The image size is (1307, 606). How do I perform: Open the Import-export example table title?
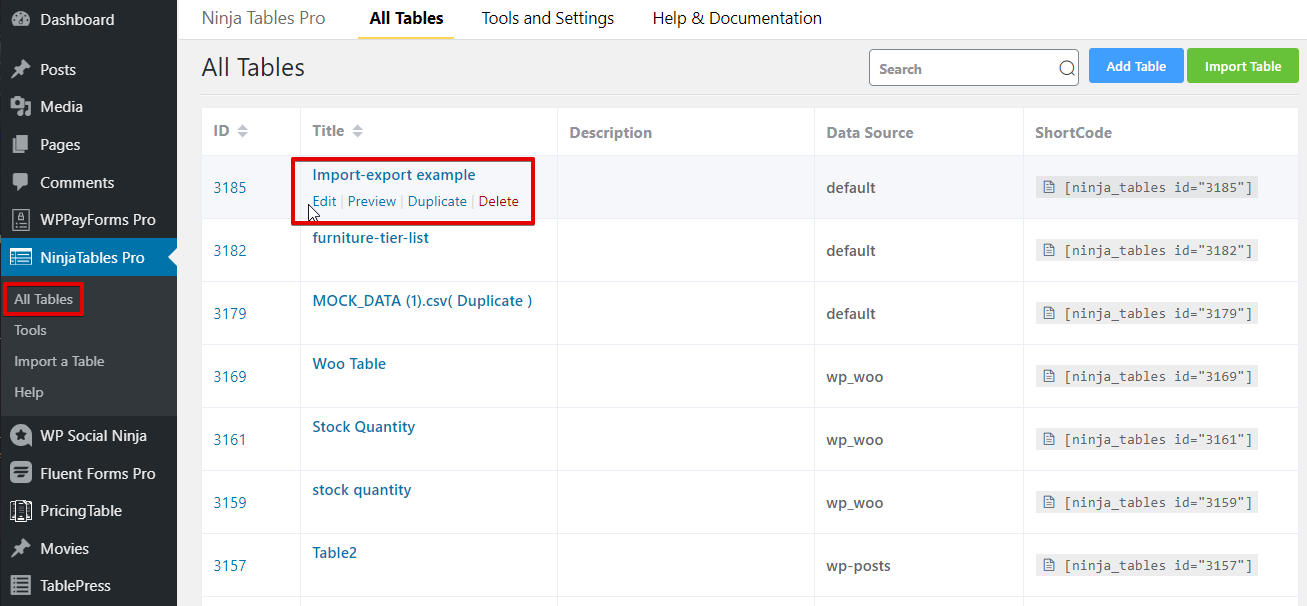(394, 175)
